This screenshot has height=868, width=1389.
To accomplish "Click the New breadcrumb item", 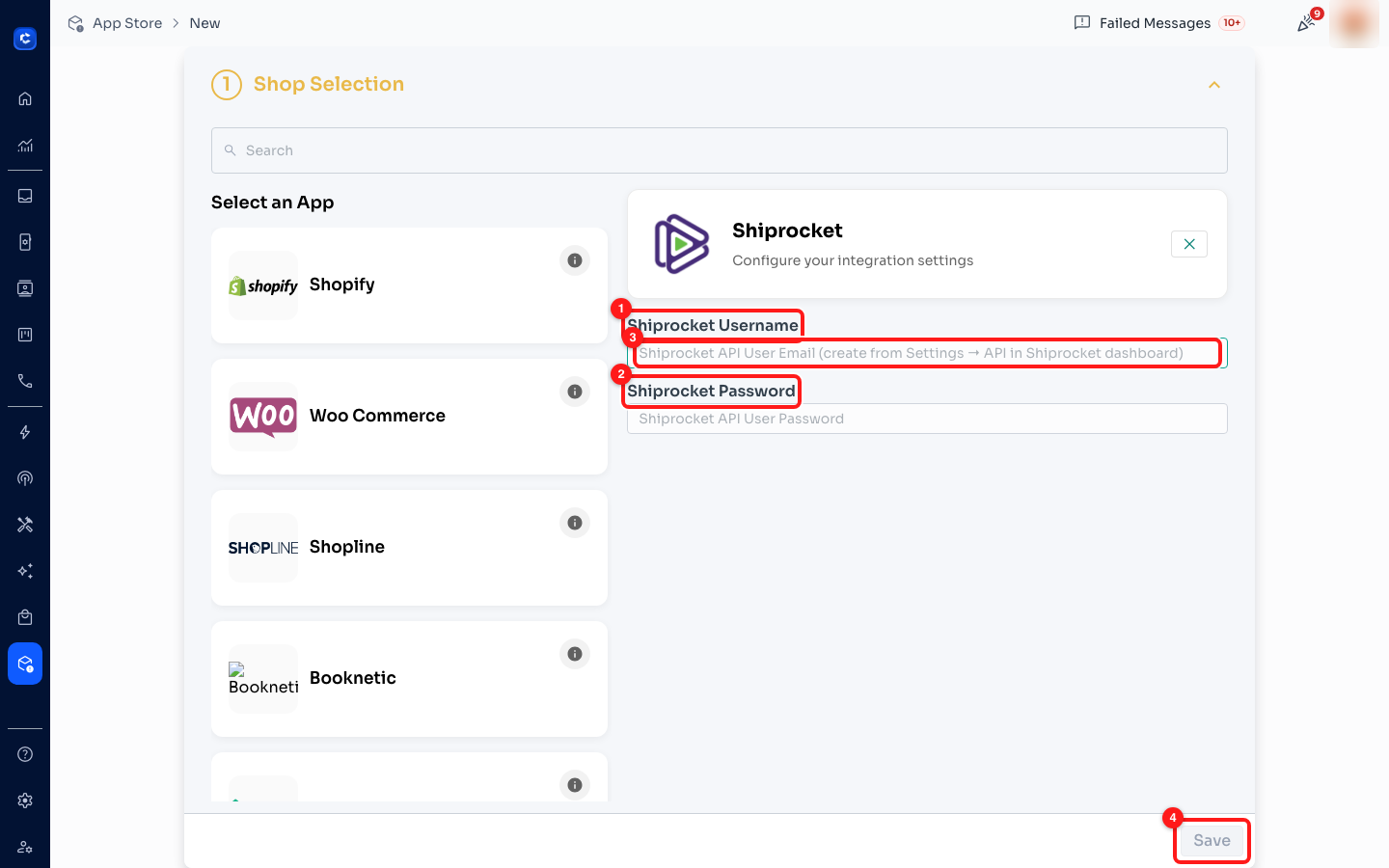I will pos(204,23).
